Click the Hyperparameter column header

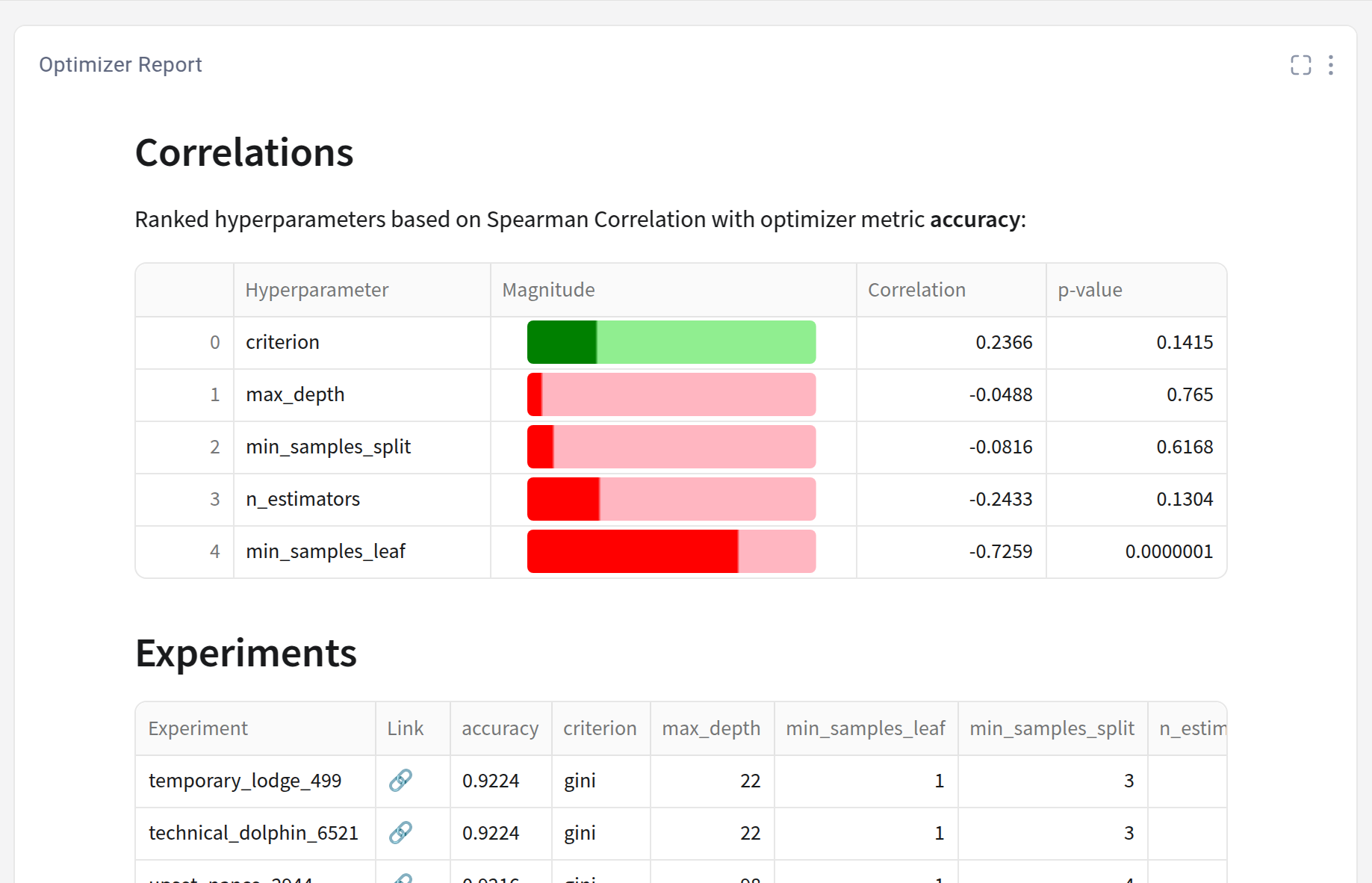point(317,290)
